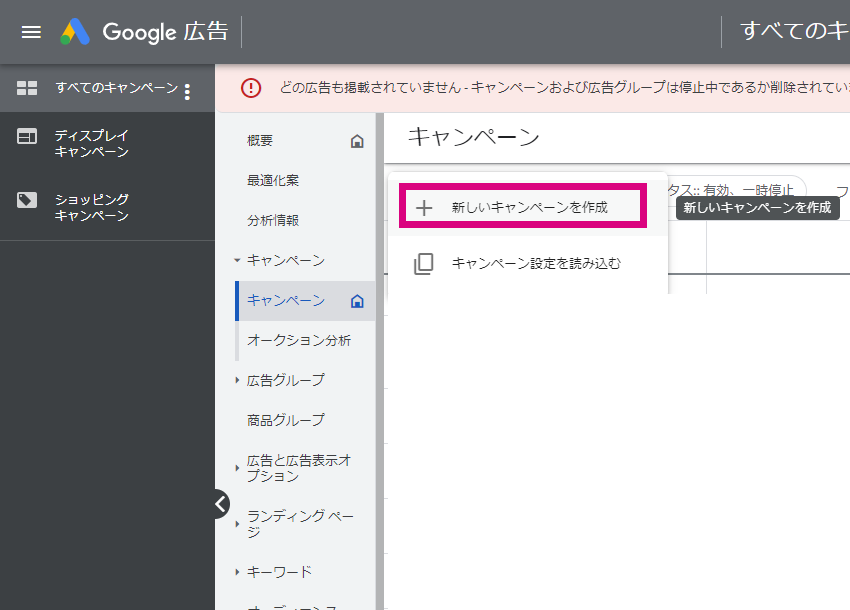Viewport: 850px width, 610px height.
Task: Click the red warning alert icon
Action: click(x=250, y=88)
